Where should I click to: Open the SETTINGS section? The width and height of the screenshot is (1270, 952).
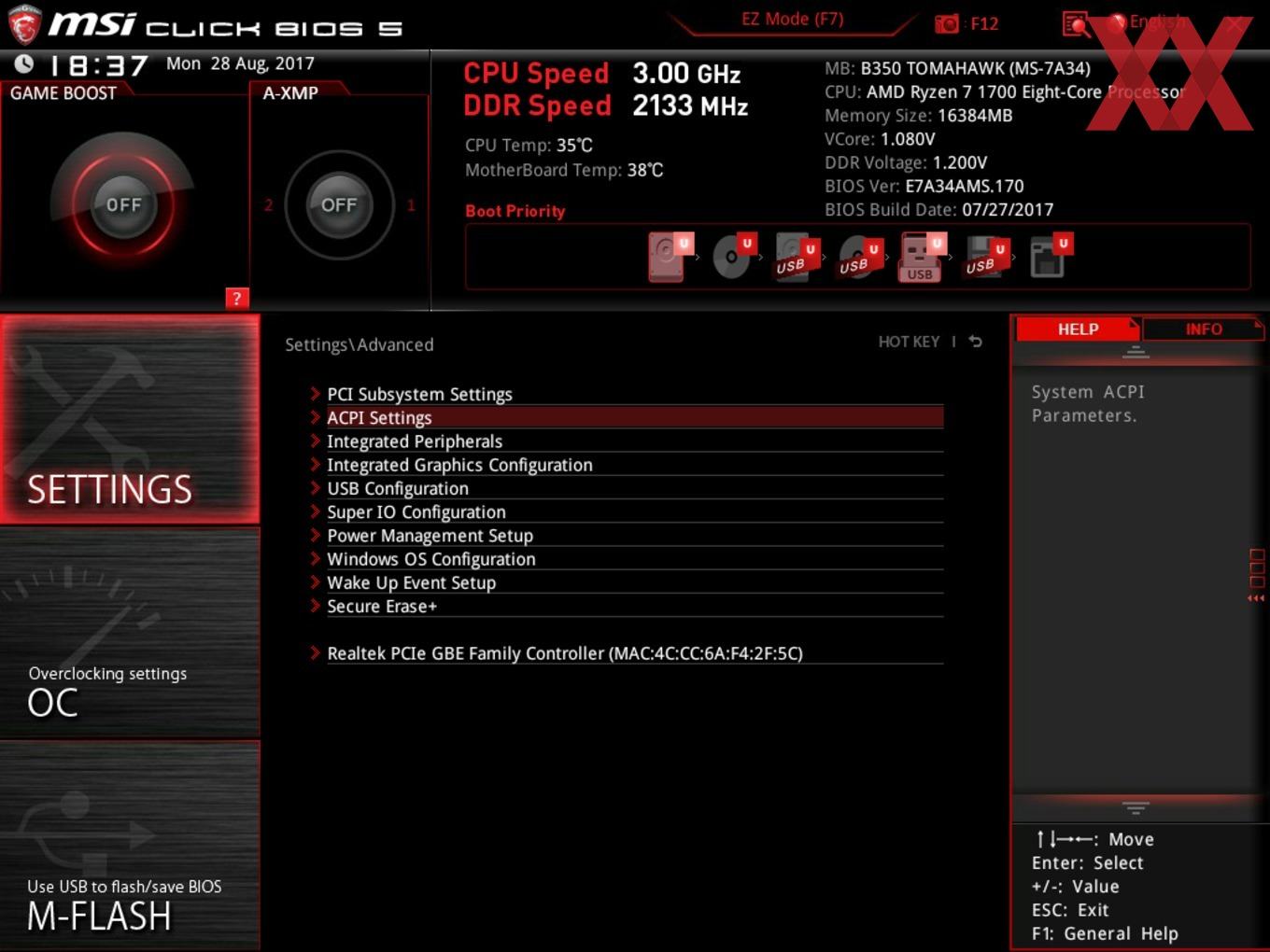pos(130,419)
